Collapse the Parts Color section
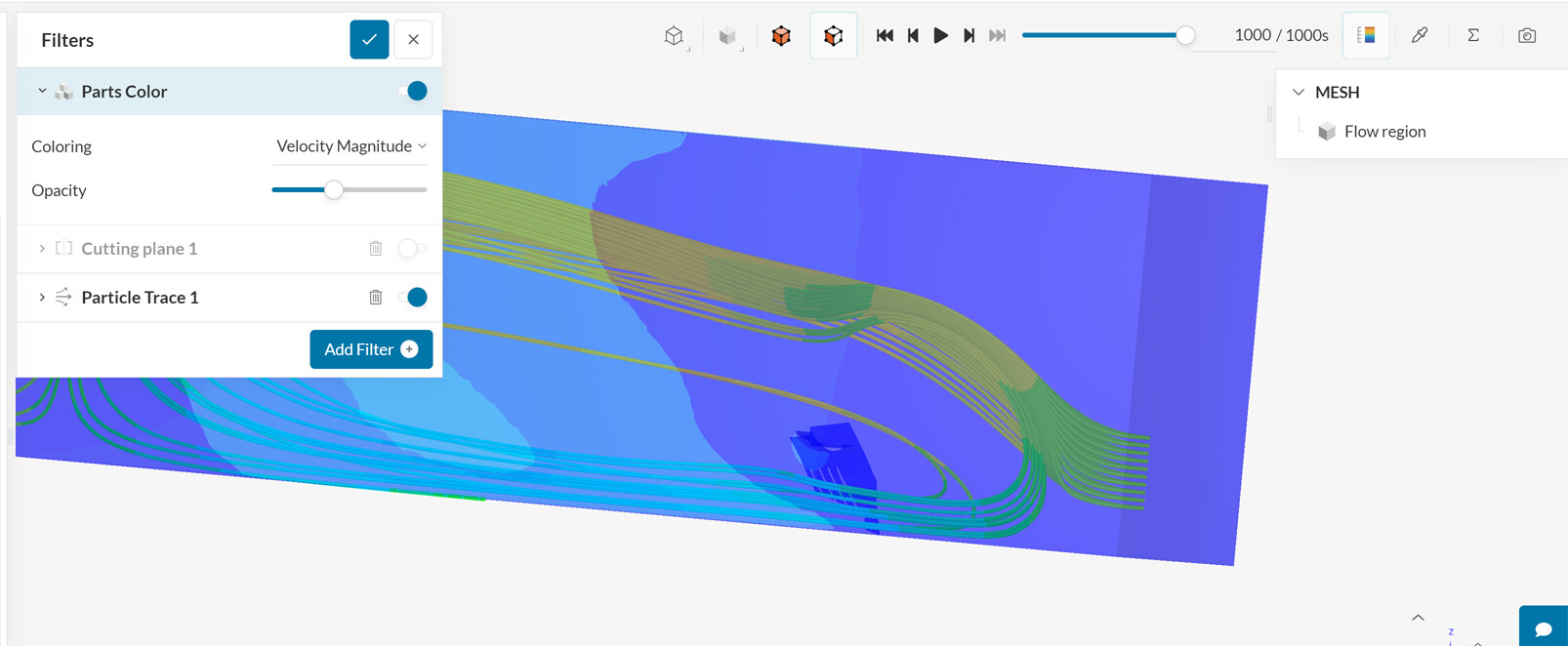 click(42, 91)
